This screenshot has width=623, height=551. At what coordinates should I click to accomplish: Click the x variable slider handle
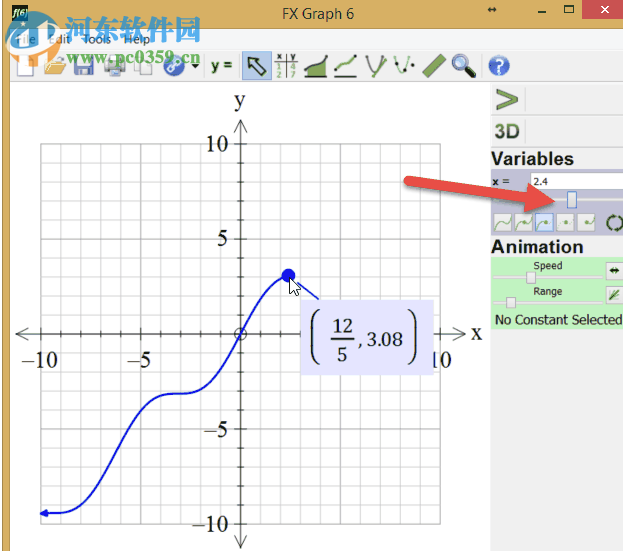pyautogui.click(x=571, y=200)
